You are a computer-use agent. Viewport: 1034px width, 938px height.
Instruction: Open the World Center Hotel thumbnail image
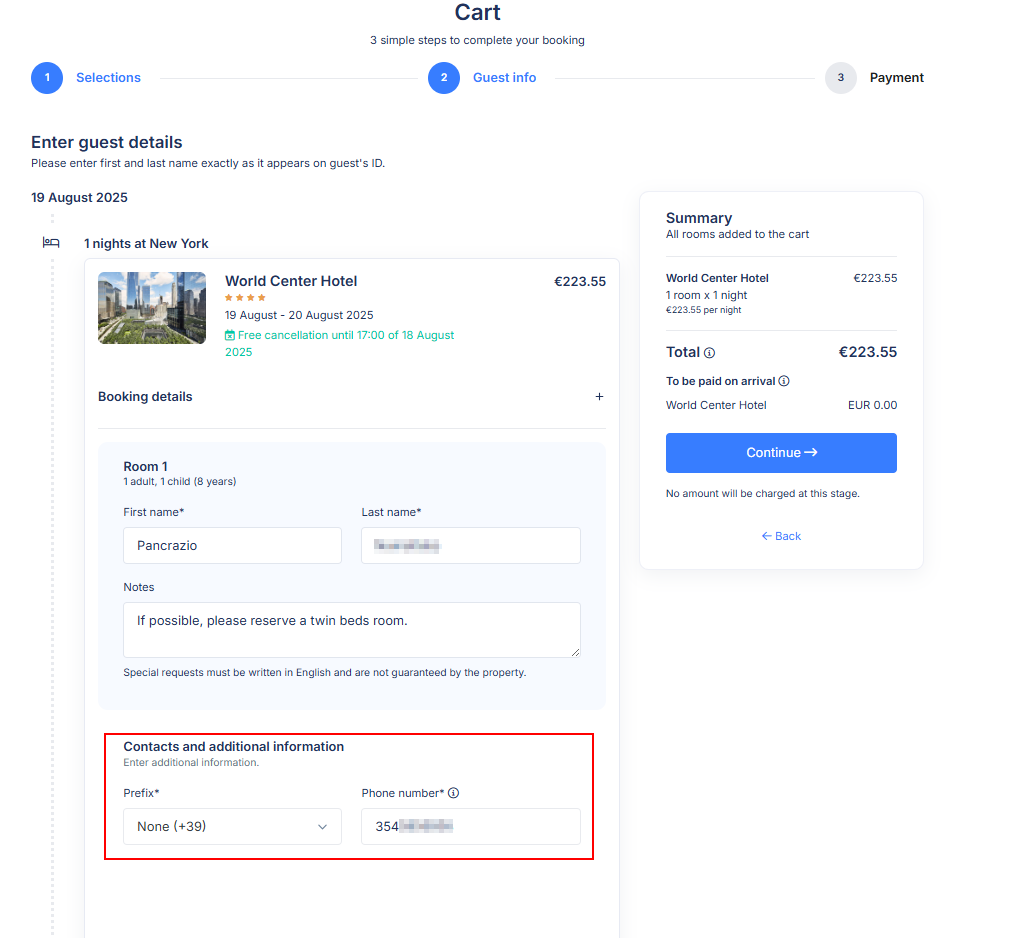(152, 308)
